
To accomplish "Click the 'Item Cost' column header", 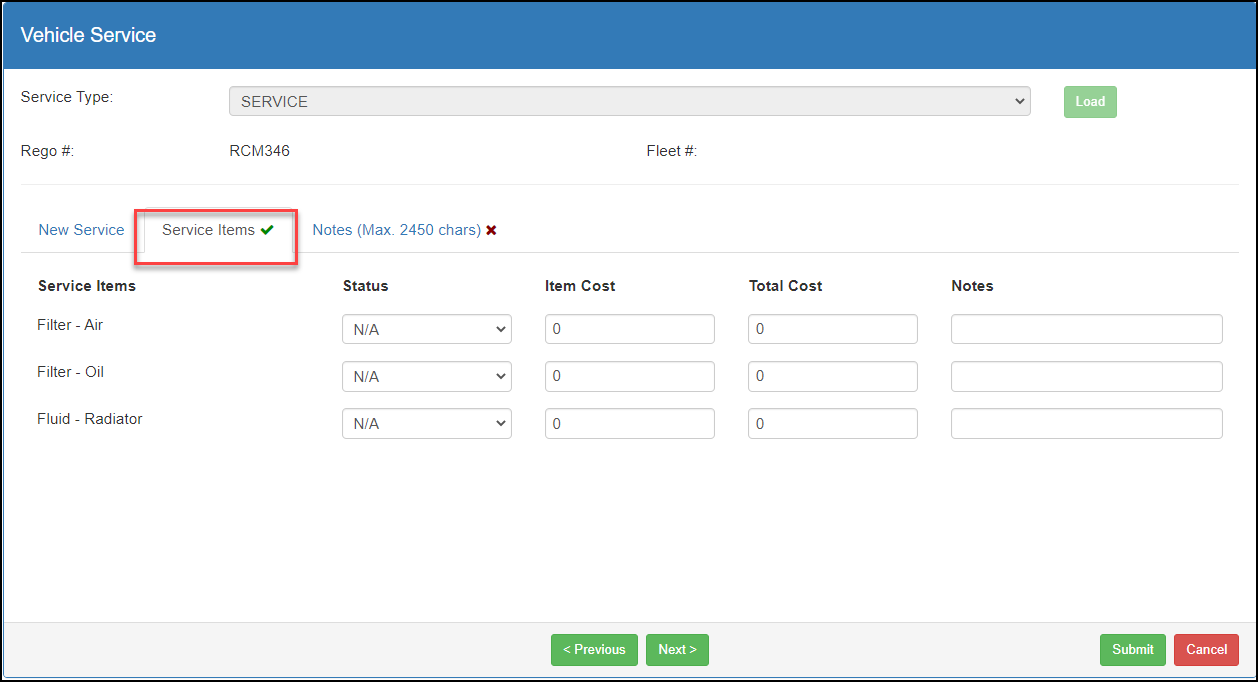I will 580,286.
